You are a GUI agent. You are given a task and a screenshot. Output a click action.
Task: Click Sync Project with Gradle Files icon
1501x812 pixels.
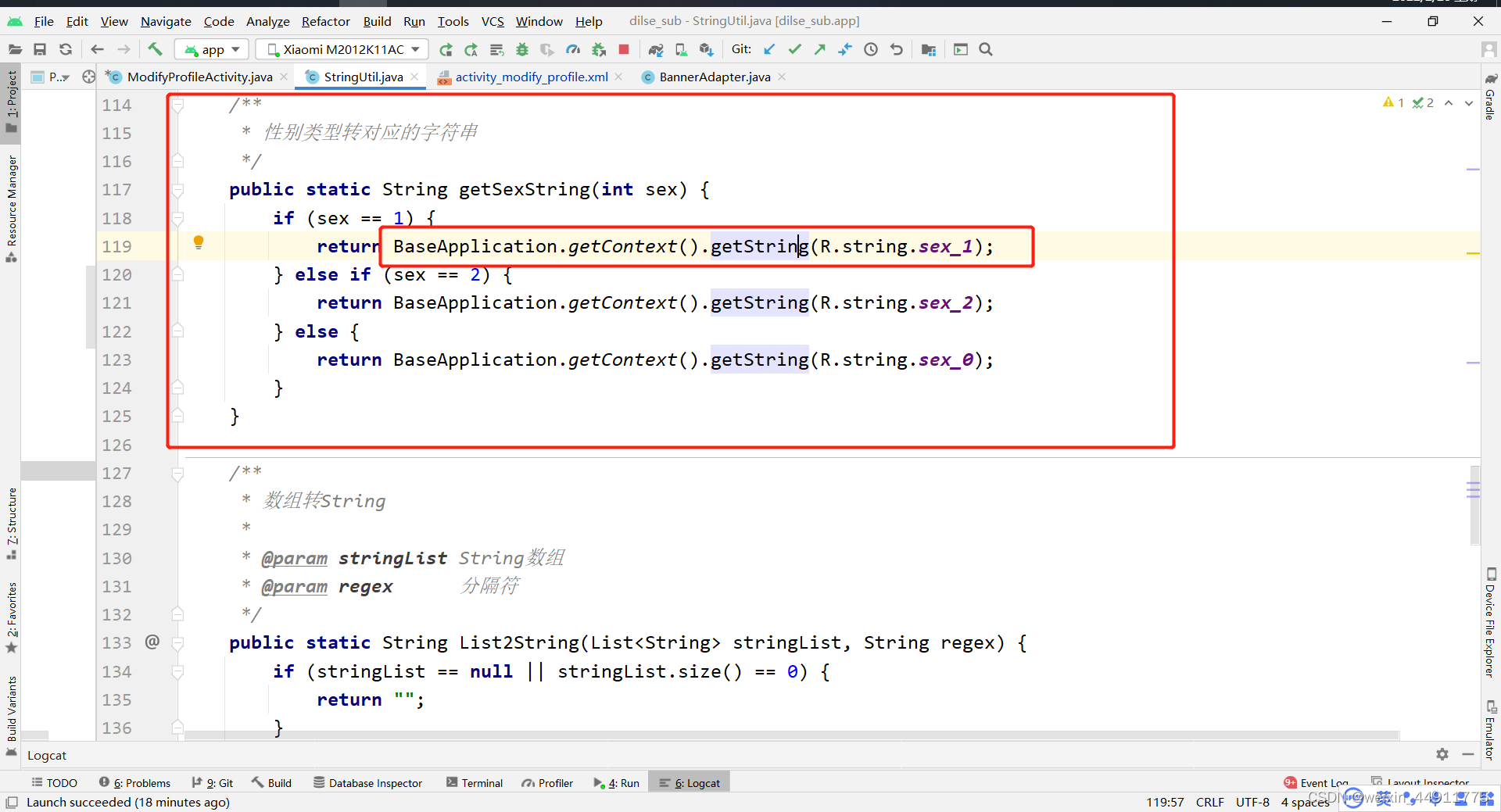click(x=656, y=49)
